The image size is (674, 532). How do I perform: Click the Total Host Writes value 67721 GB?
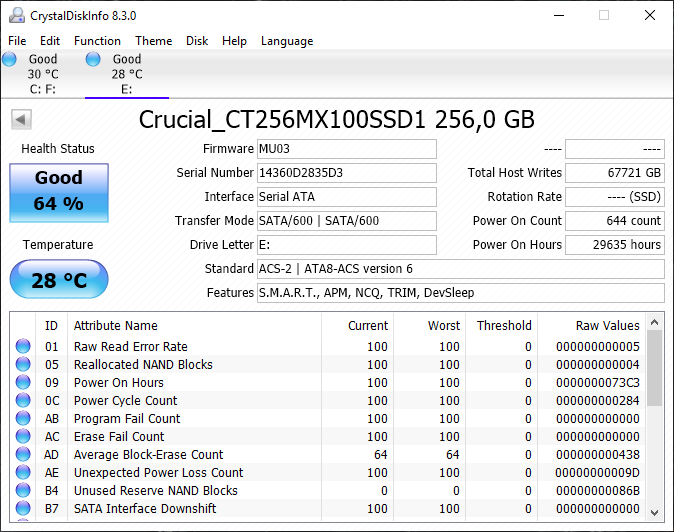(x=615, y=173)
